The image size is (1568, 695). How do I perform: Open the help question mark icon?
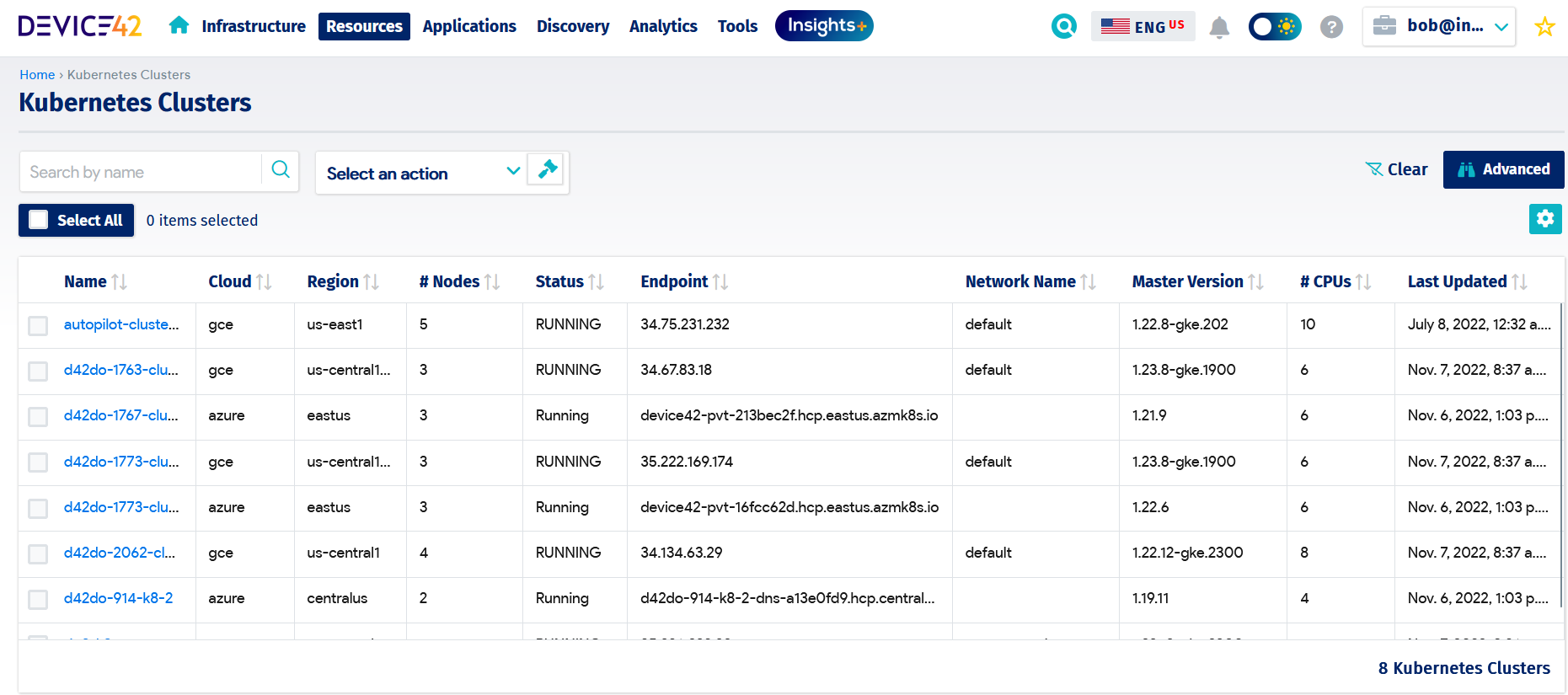pos(1331,27)
